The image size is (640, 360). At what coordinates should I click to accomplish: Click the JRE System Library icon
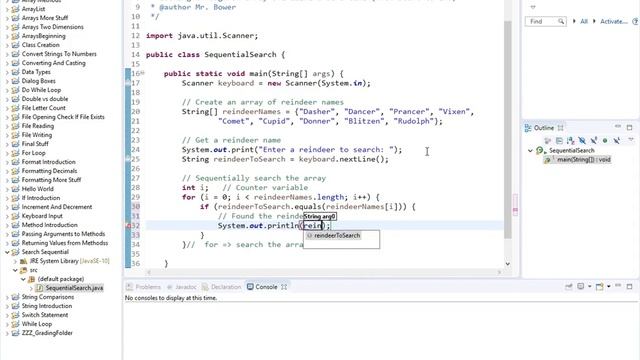coord(24,261)
